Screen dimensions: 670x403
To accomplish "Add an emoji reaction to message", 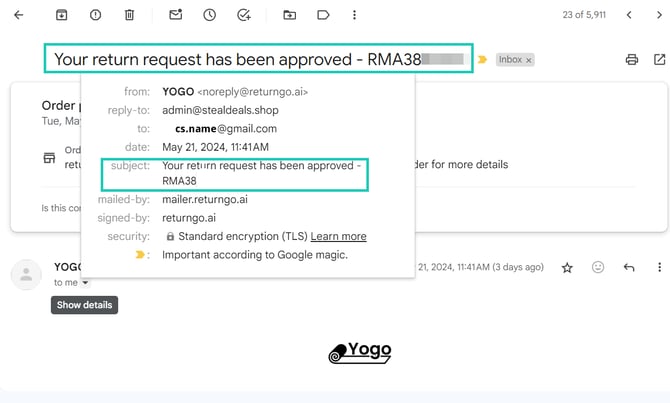I will tap(598, 268).
